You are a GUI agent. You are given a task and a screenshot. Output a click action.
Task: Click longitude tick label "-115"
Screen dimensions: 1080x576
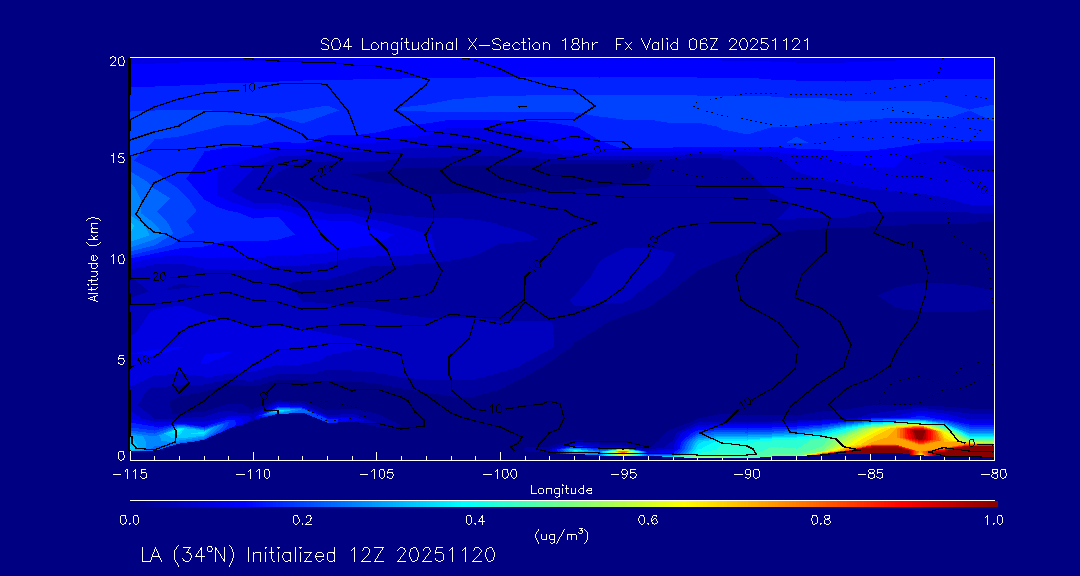tap(130, 474)
